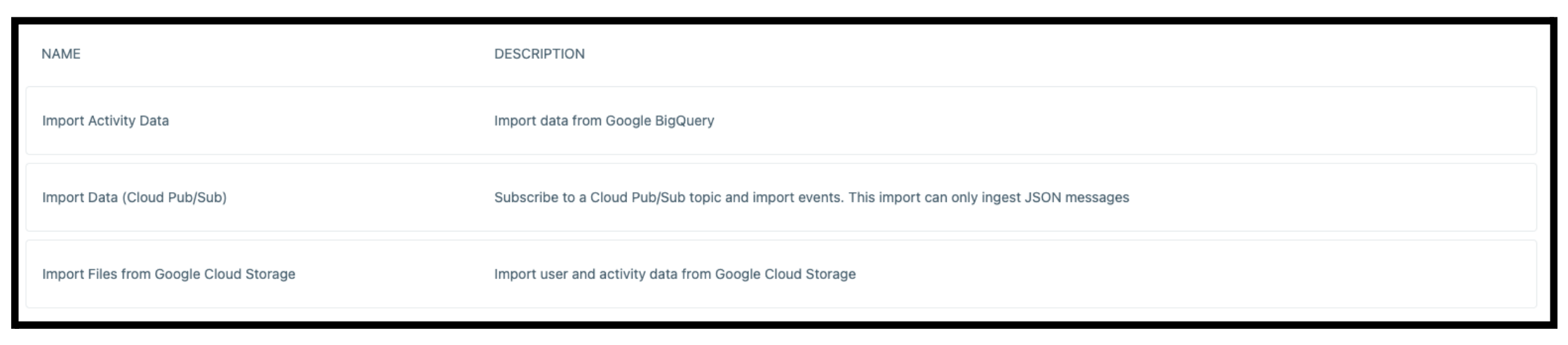
Task: Choose Import Files from Google Cloud Storage
Action: pyautogui.click(x=168, y=274)
